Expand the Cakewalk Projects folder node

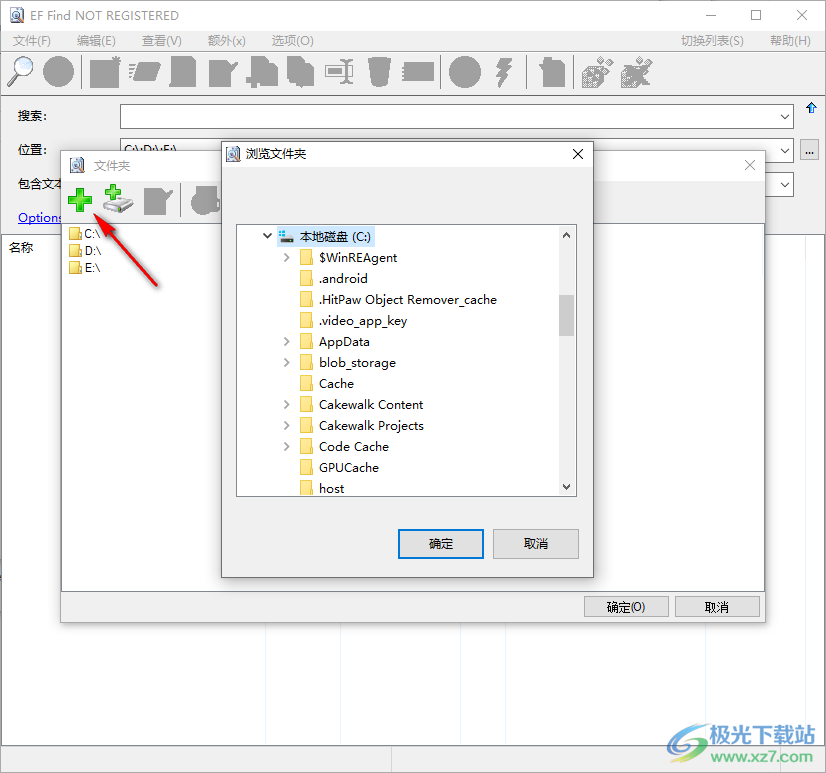pyautogui.click(x=287, y=425)
